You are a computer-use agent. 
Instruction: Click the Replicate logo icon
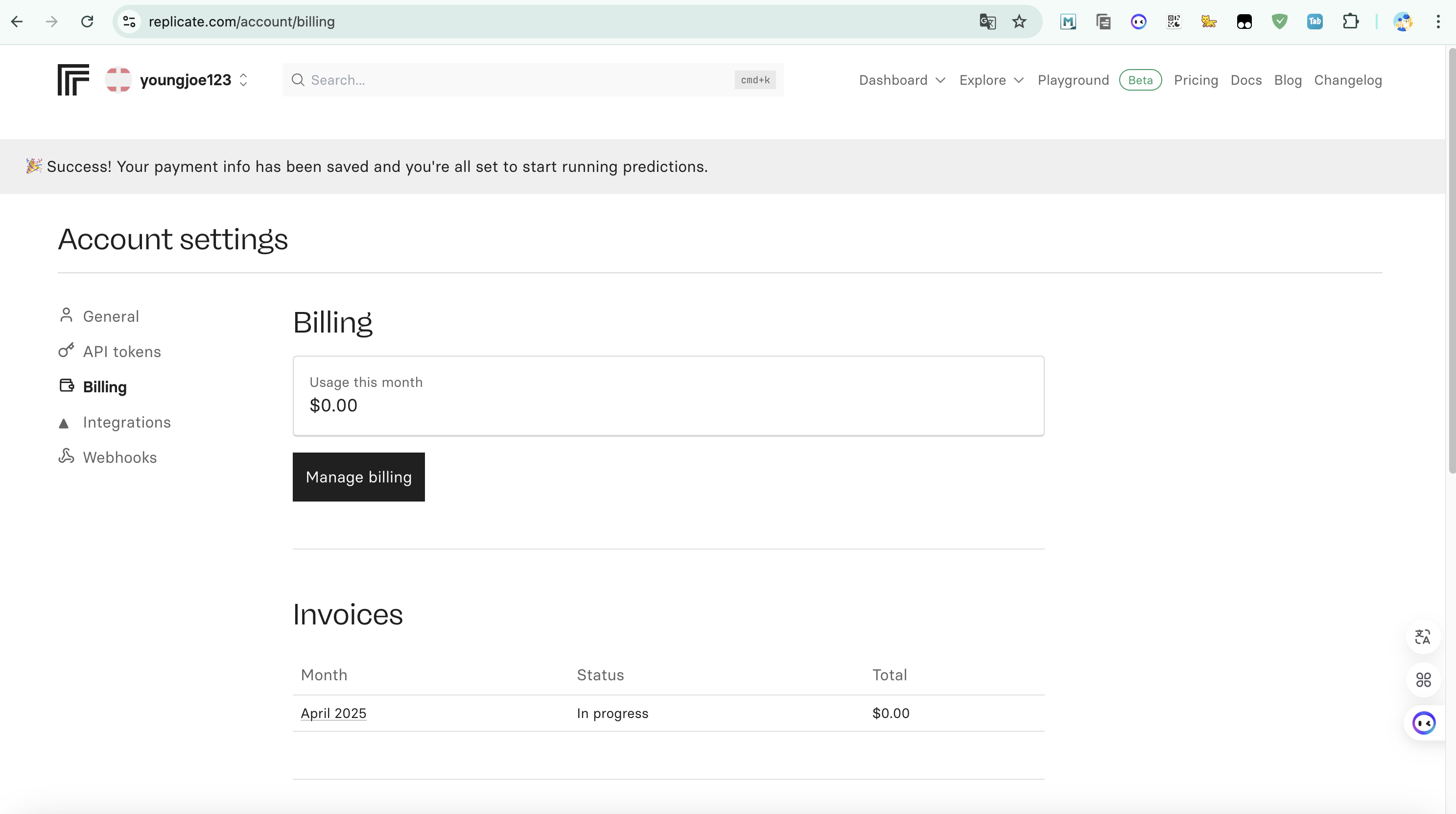point(73,80)
